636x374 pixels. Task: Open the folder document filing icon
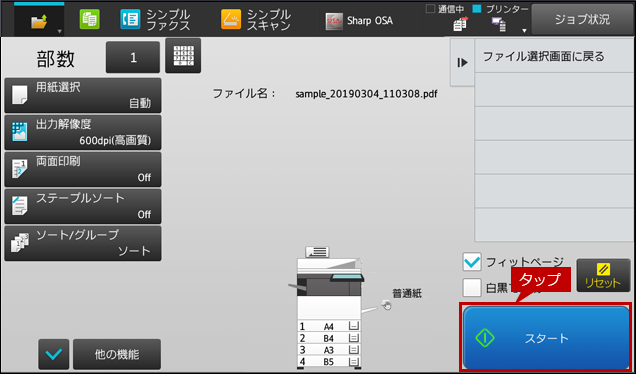pyautogui.click(x=39, y=21)
